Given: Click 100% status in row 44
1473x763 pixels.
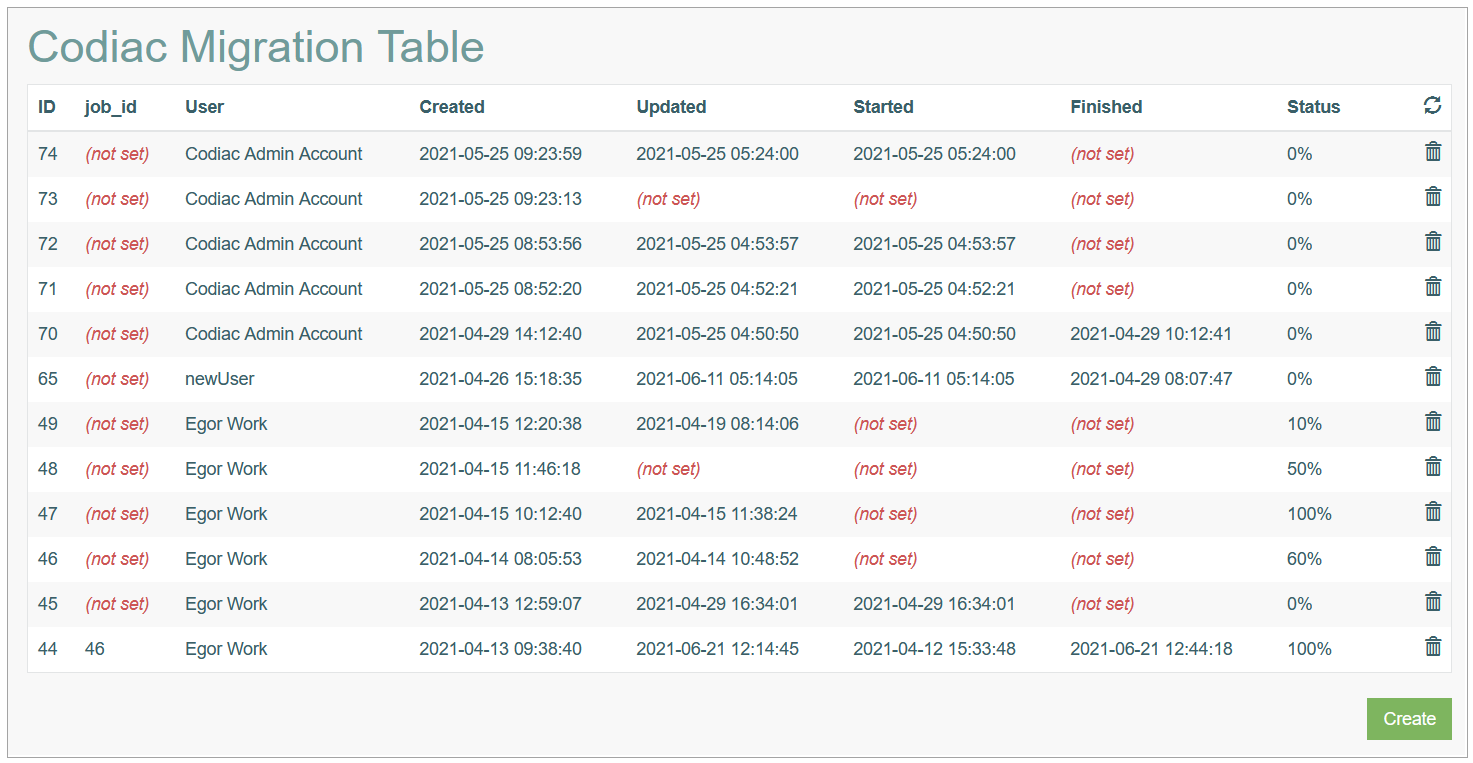Looking at the screenshot, I should point(1309,649).
